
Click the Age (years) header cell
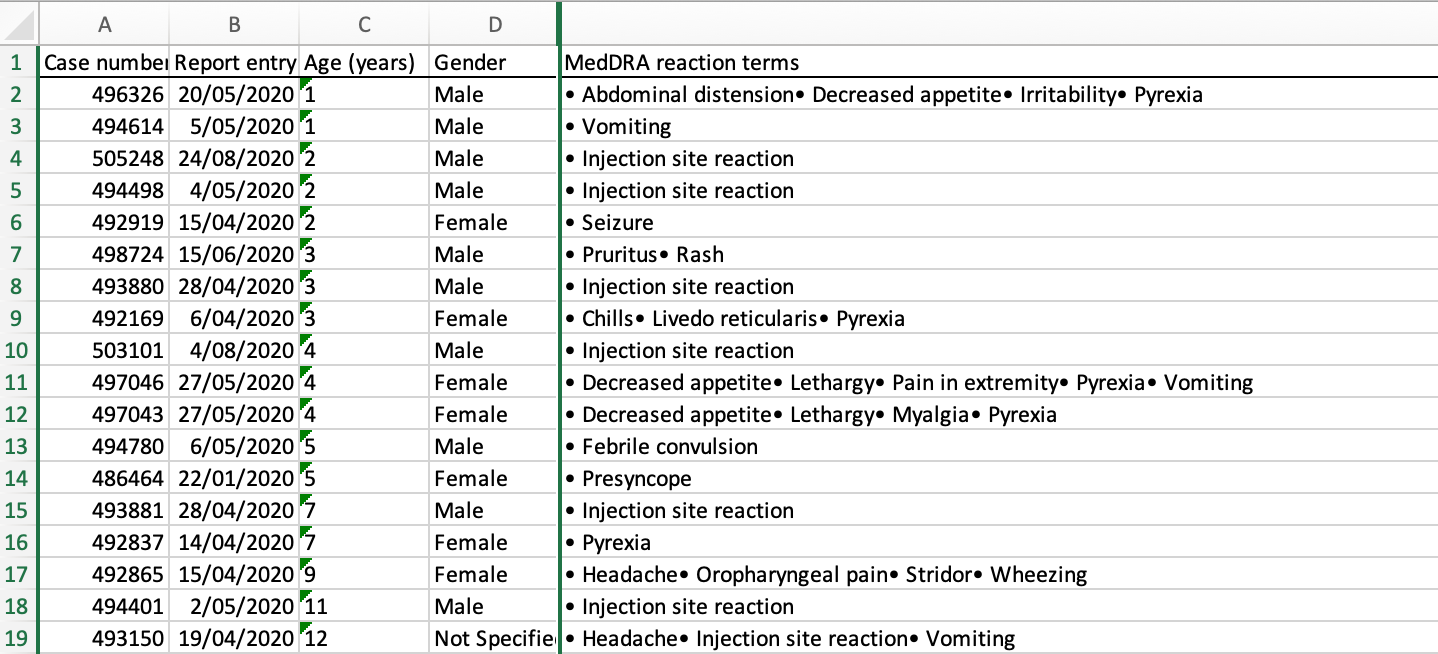click(364, 63)
